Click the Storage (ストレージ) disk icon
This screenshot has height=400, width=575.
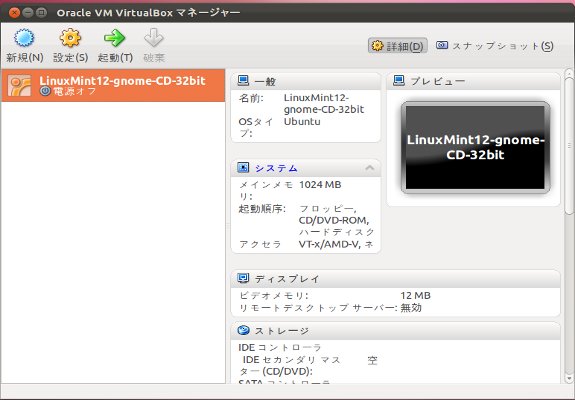tap(243, 330)
